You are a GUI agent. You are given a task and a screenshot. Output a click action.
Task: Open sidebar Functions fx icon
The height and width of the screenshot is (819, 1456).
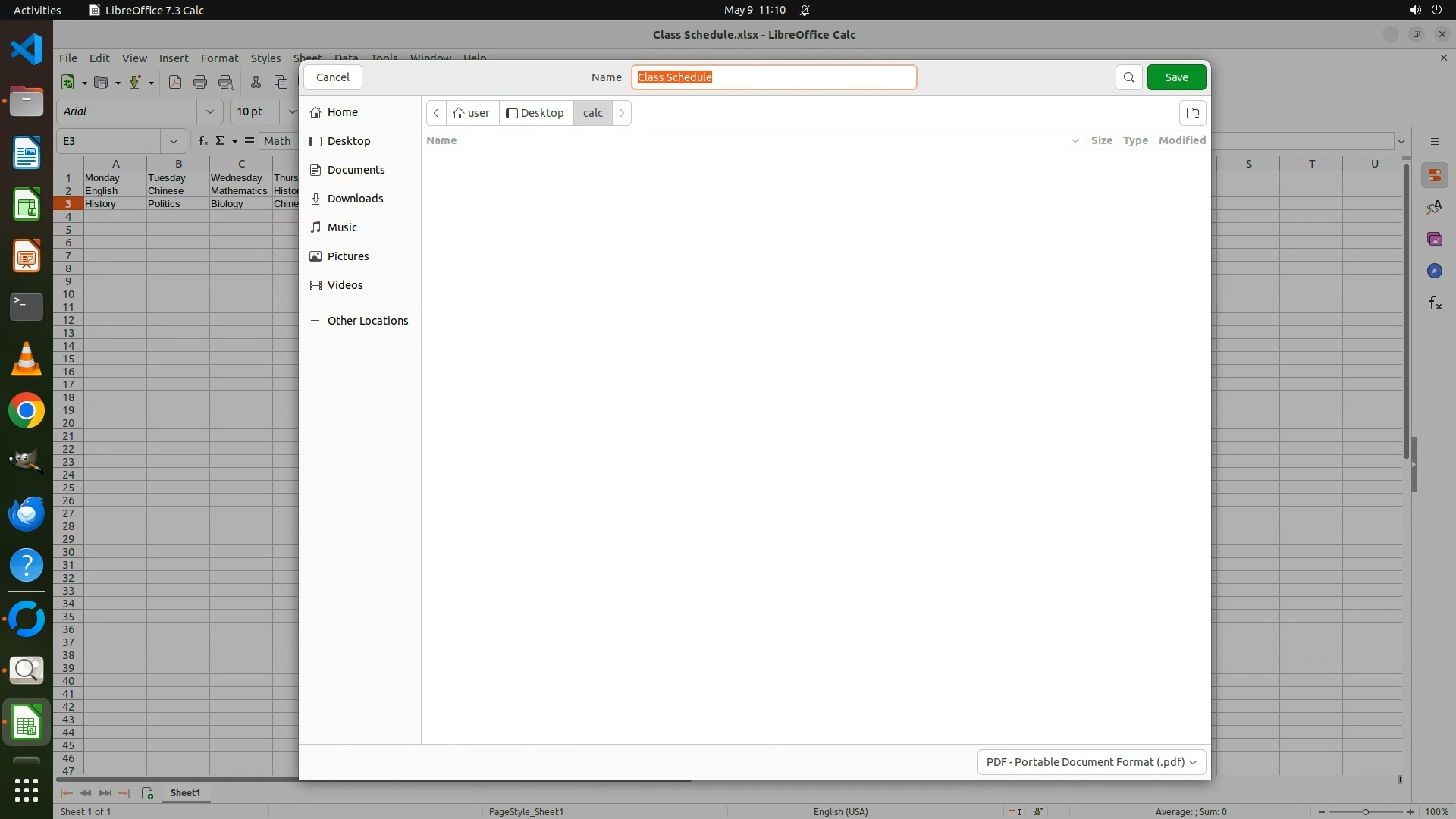[1434, 303]
